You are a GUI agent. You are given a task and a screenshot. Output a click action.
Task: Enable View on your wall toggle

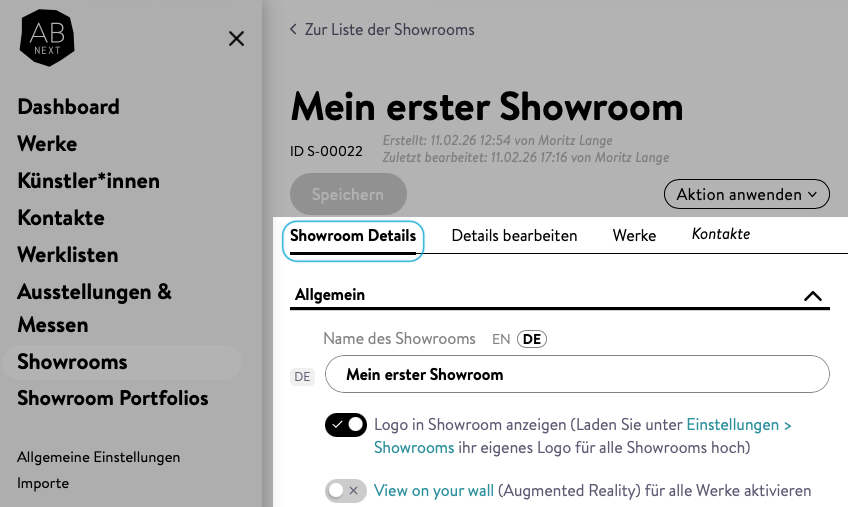[x=345, y=491]
